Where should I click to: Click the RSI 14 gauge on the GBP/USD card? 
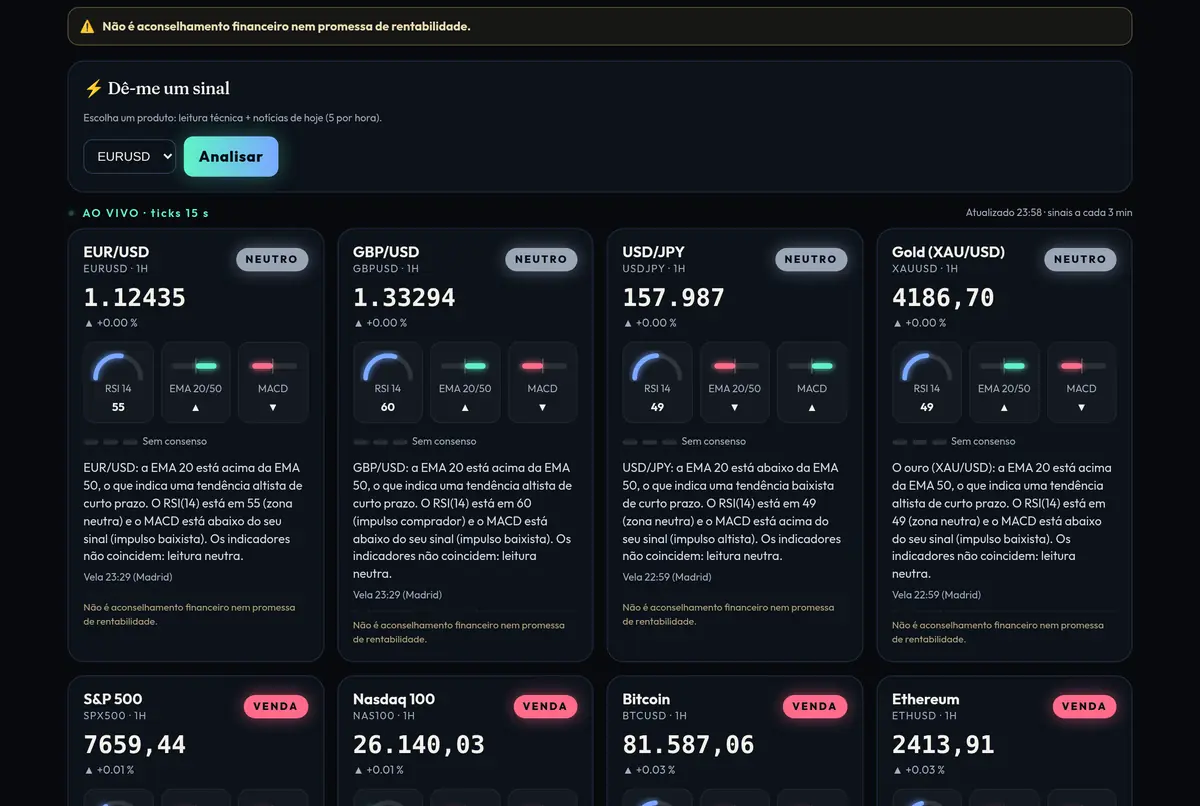coord(388,382)
